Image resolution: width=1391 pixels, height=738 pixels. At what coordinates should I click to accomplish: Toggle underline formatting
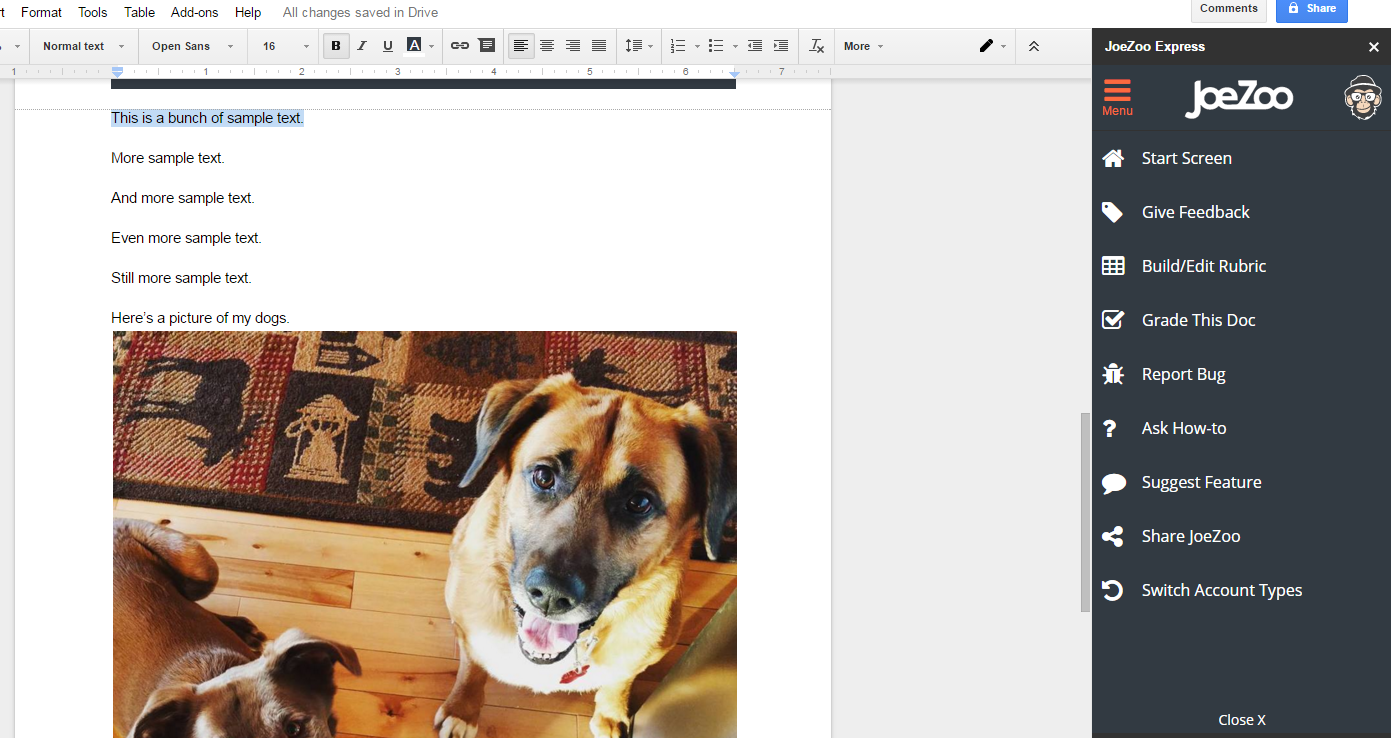tap(388, 46)
